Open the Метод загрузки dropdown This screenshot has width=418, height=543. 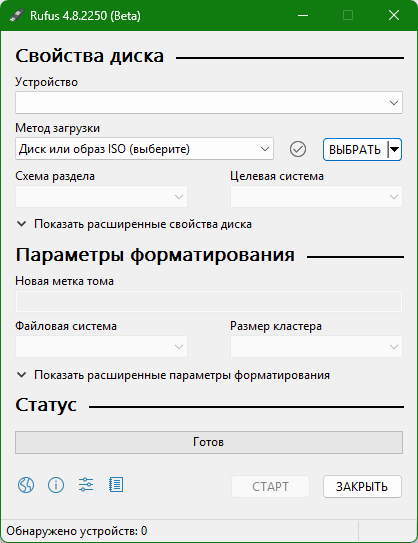[x=144, y=149]
